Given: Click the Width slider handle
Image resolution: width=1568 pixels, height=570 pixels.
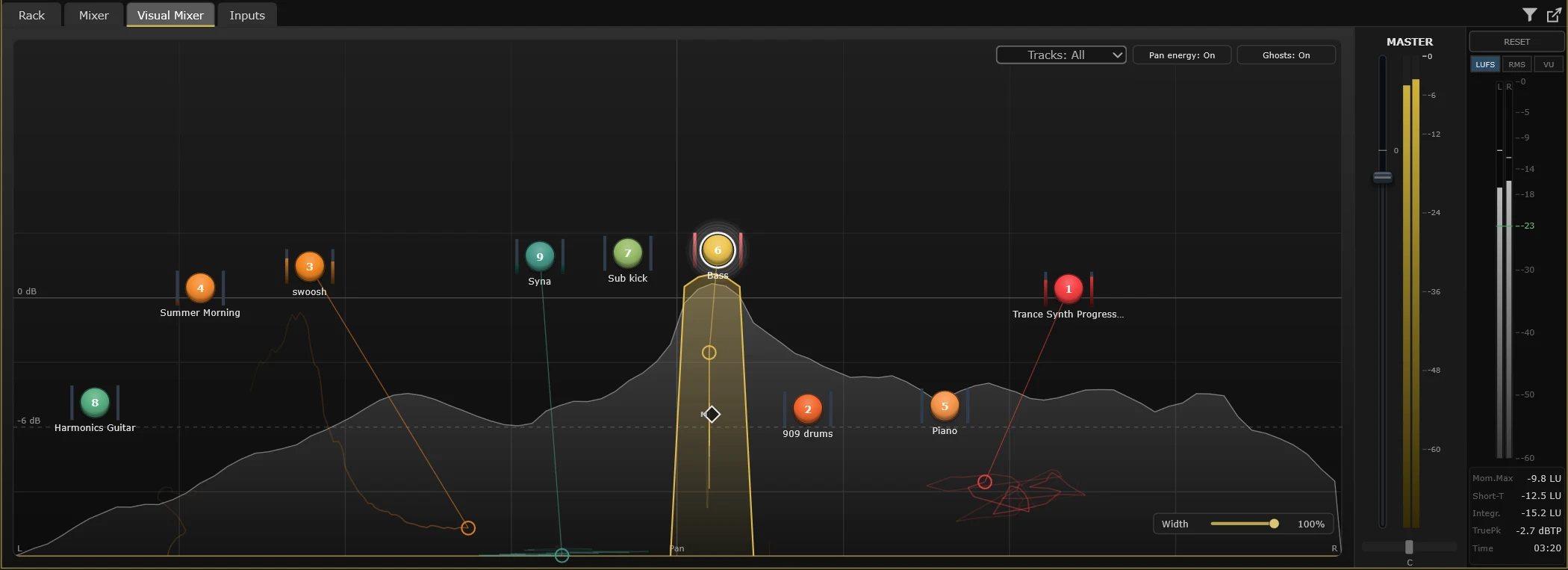Looking at the screenshot, I should tap(1274, 524).
